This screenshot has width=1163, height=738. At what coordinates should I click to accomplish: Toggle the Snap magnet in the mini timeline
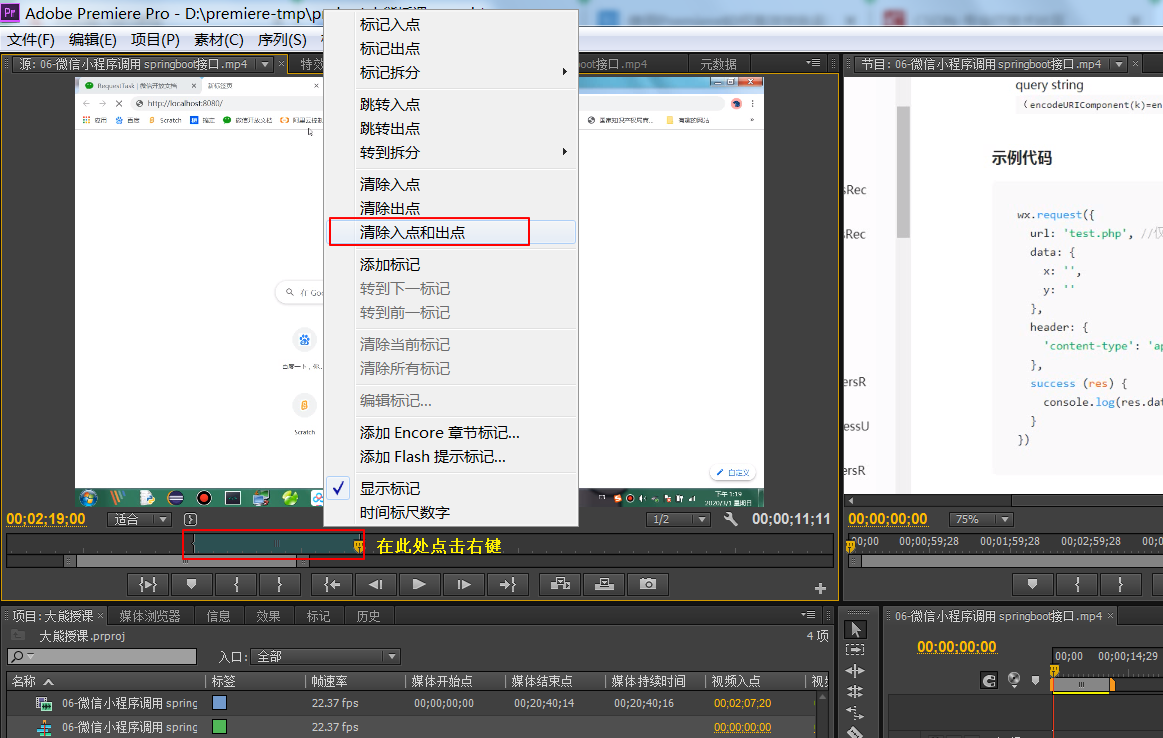point(990,682)
